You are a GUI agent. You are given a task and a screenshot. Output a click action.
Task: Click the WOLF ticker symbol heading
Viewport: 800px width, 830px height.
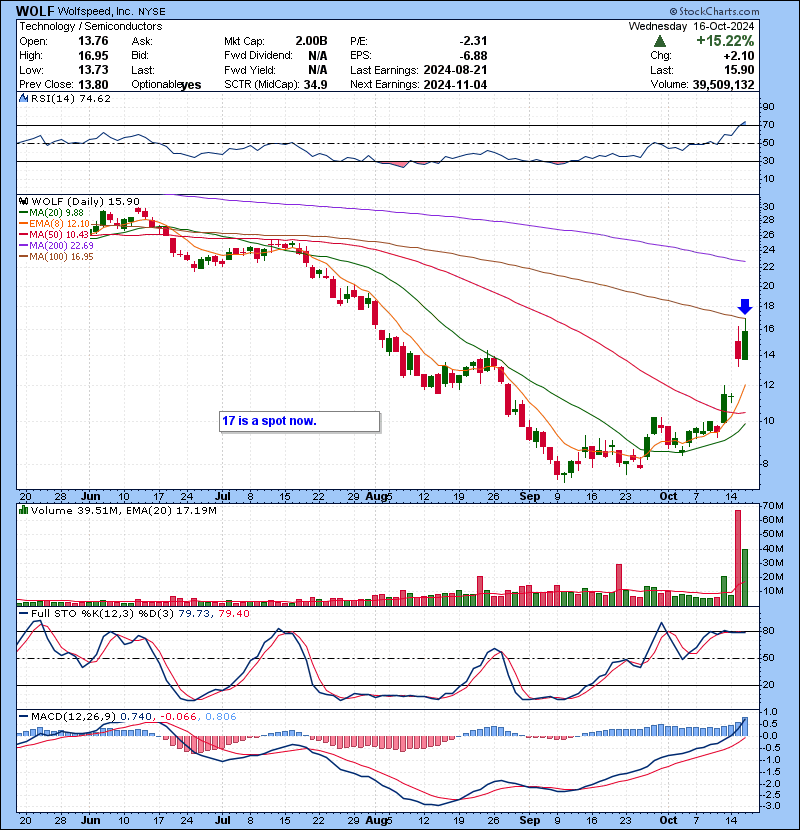(x=36, y=9)
